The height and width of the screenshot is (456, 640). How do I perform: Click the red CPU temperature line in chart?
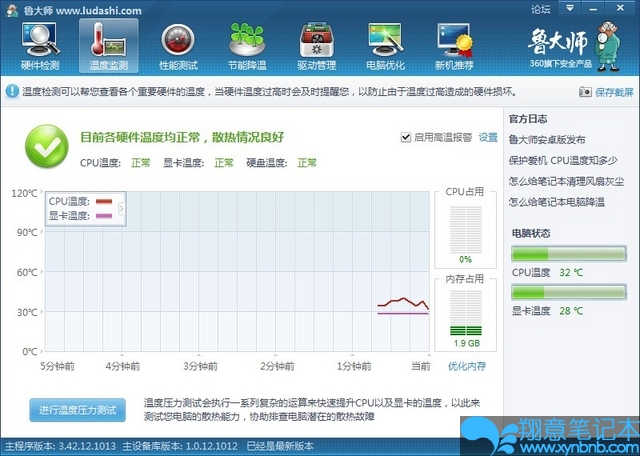403,302
